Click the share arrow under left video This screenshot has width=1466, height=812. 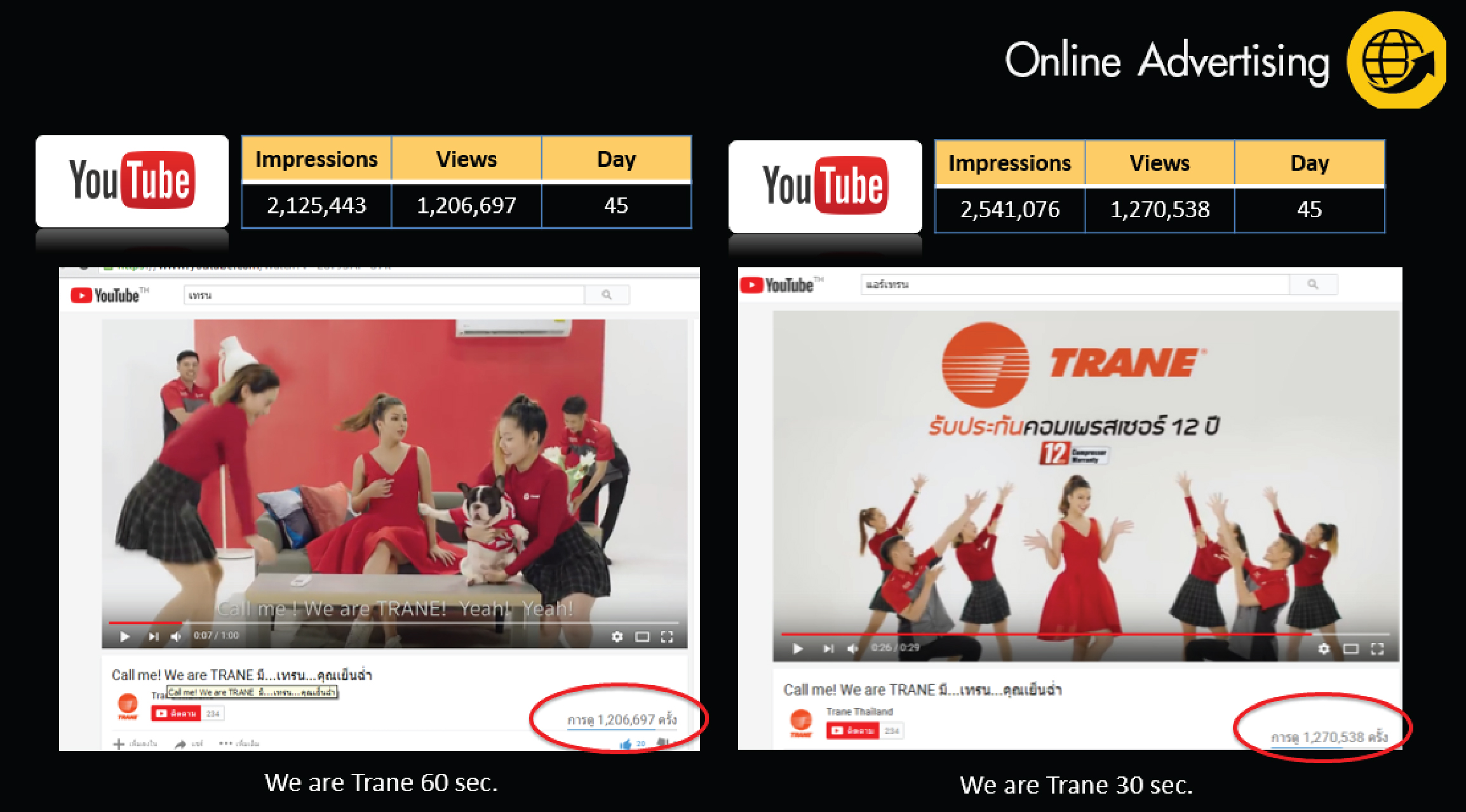(180, 743)
